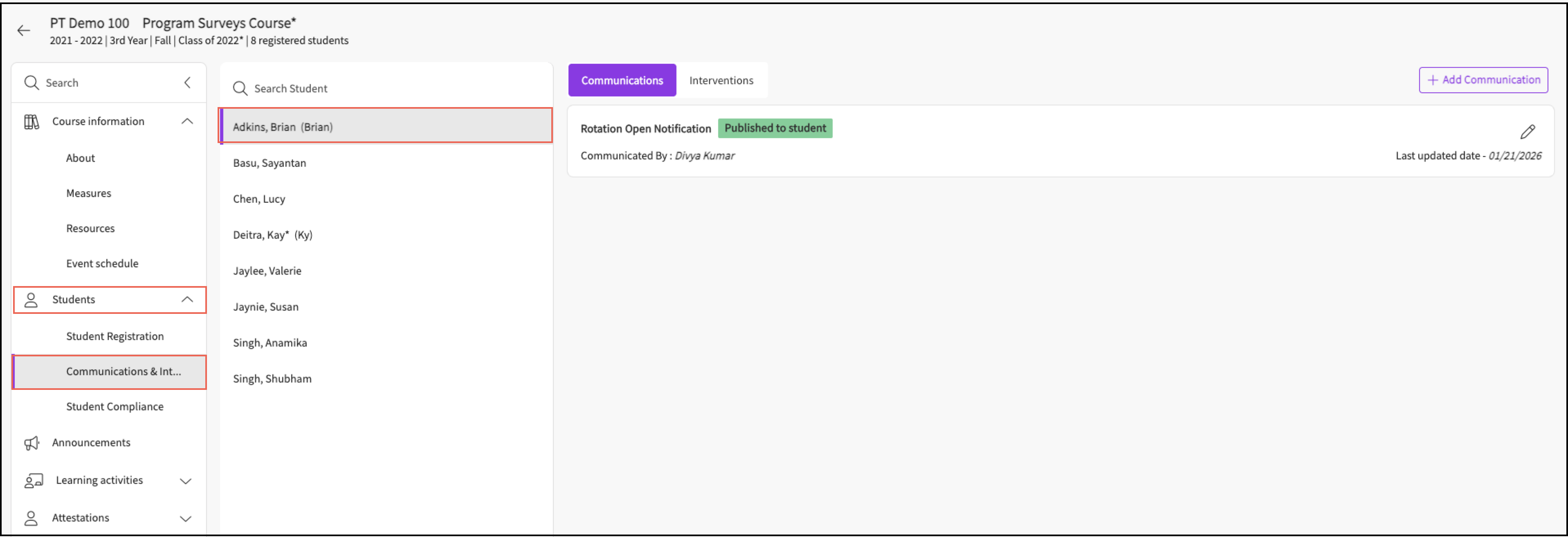Click the Search Student magnifier icon

tap(240, 89)
